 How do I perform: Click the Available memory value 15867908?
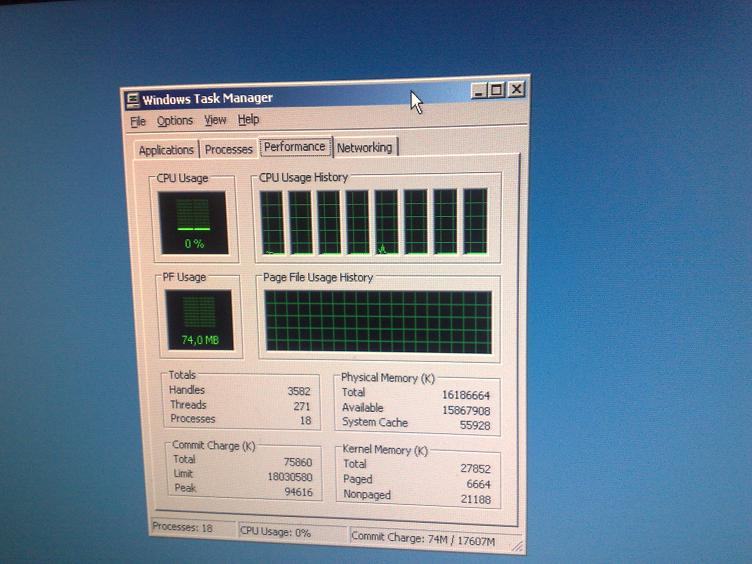(466, 411)
